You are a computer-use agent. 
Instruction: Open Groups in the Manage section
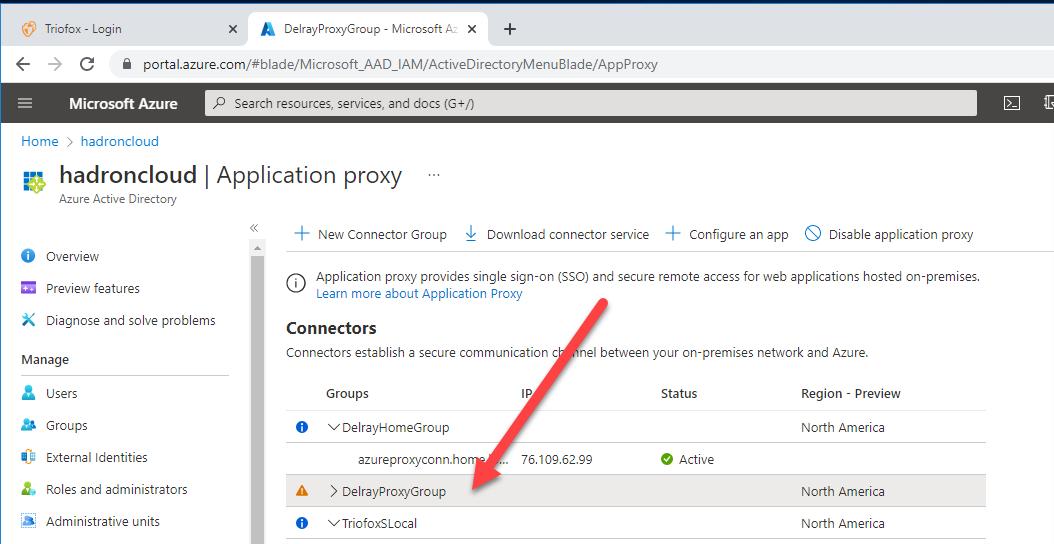67,426
